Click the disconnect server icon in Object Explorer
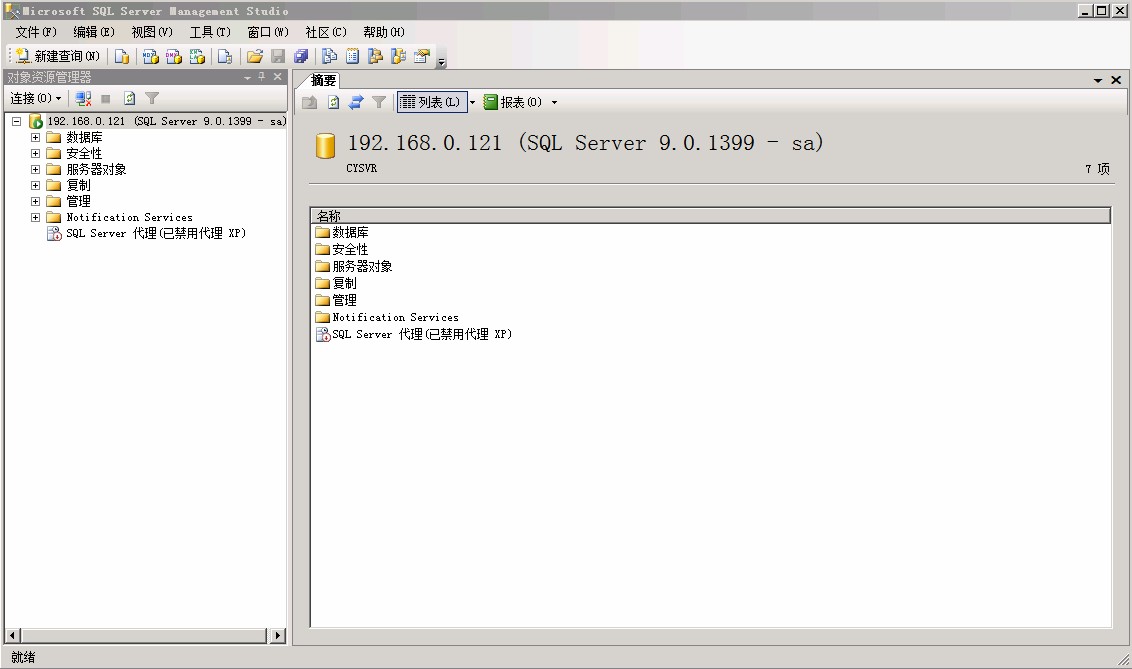 (84, 98)
